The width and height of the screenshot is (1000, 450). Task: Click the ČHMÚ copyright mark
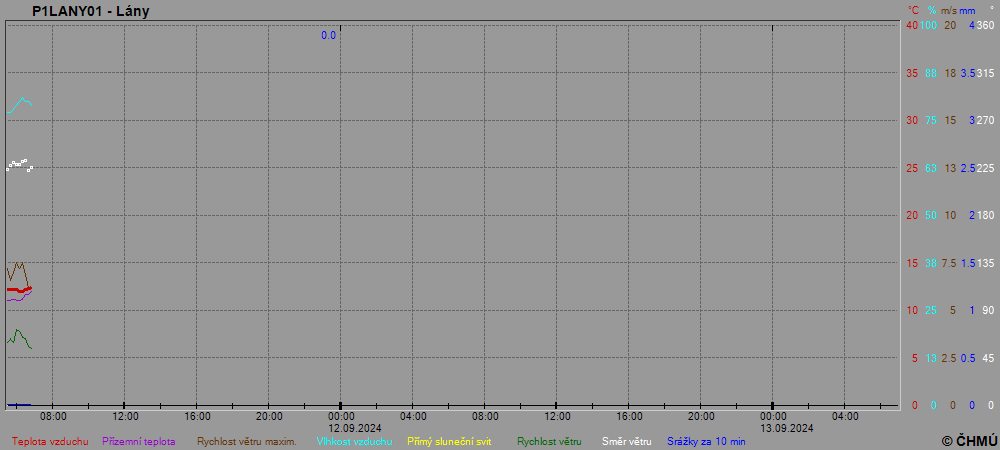pyautogui.click(x=969, y=440)
